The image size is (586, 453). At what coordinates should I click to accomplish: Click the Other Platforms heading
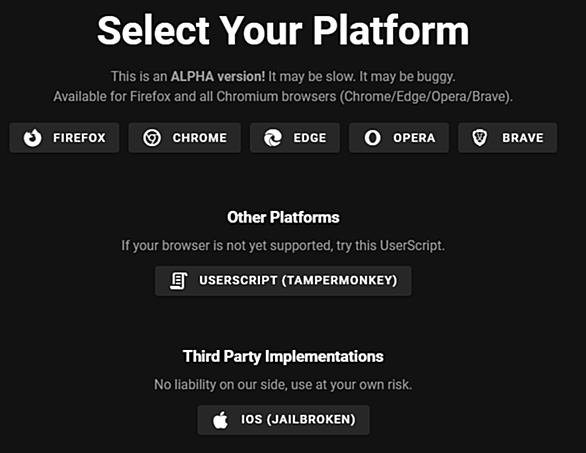tap(283, 217)
